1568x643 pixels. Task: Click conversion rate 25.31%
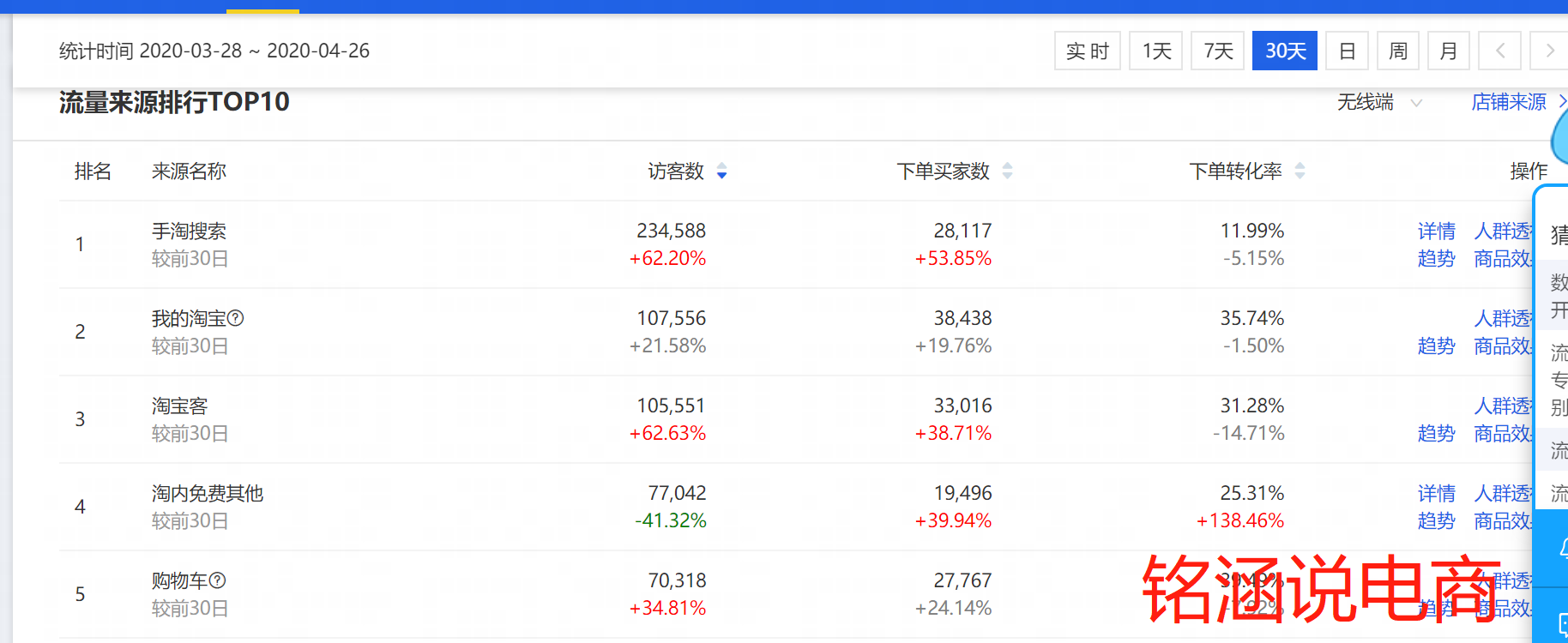[x=1252, y=493]
